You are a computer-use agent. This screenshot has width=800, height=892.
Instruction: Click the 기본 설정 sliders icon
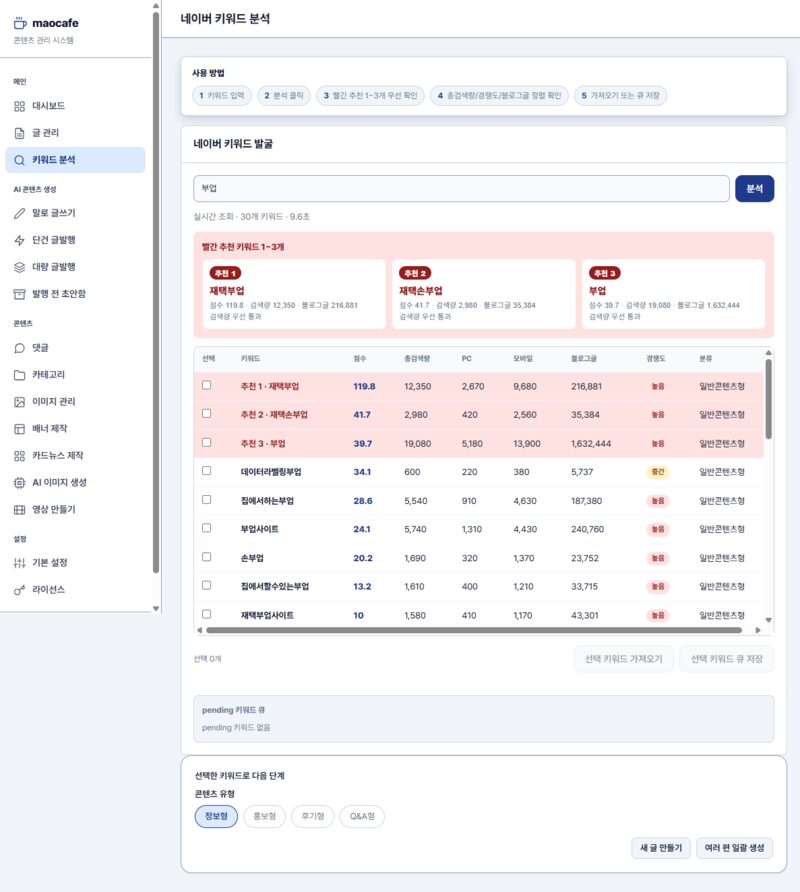pos(19,563)
